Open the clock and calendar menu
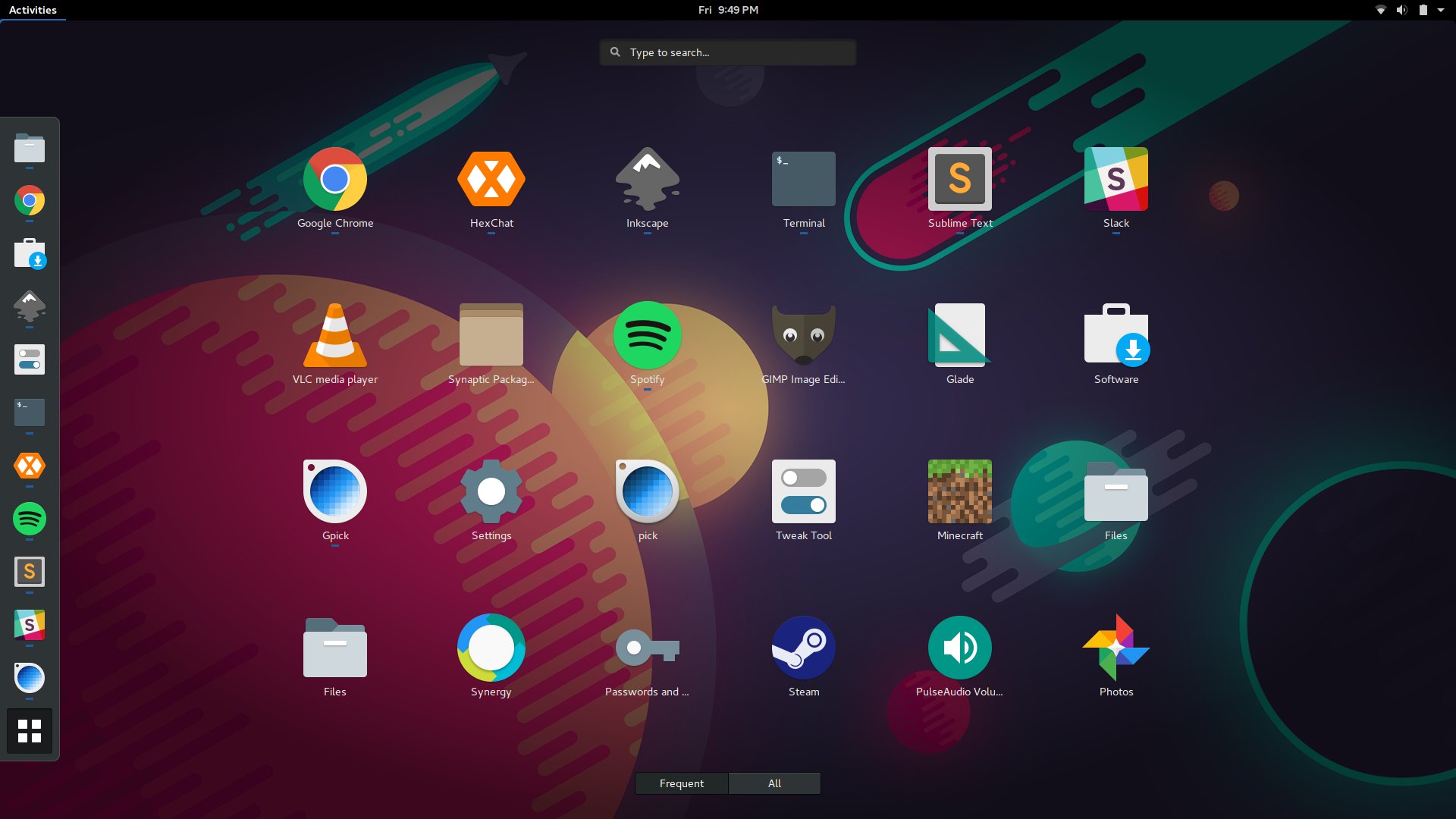Image resolution: width=1456 pixels, height=819 pixels. pyautogui.click(x=728, y=10)
